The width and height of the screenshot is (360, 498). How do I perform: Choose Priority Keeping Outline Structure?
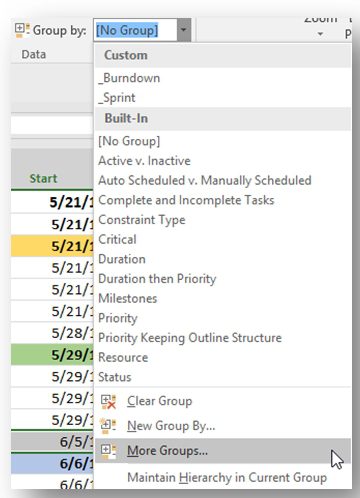(190, 338)
